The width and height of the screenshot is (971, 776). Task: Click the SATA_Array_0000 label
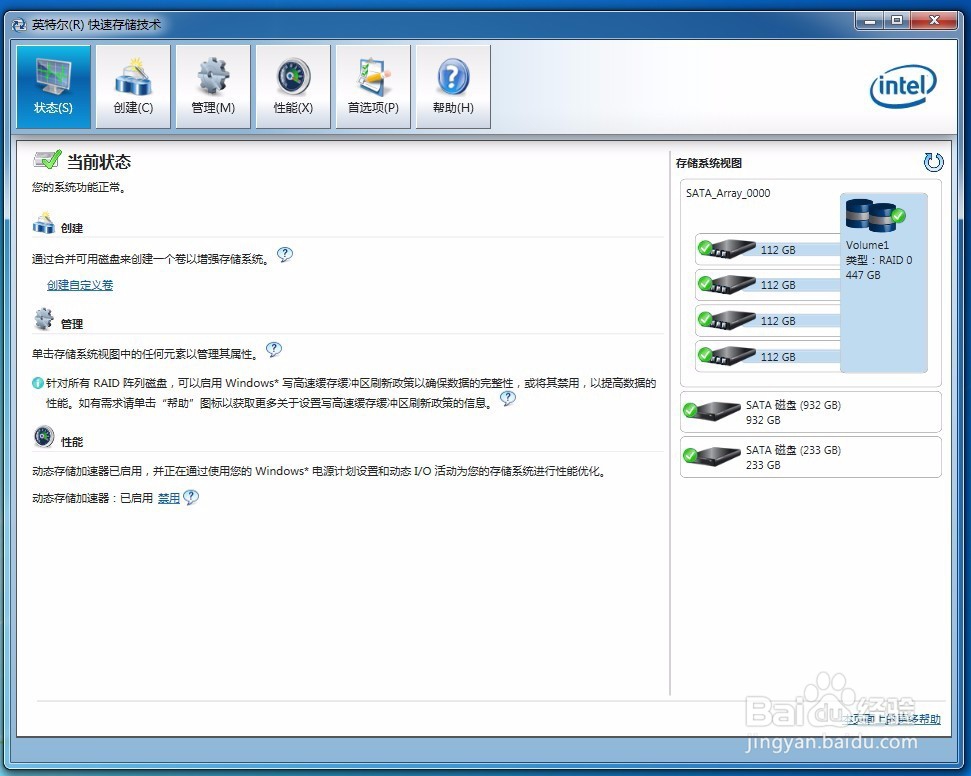point(728,193)
